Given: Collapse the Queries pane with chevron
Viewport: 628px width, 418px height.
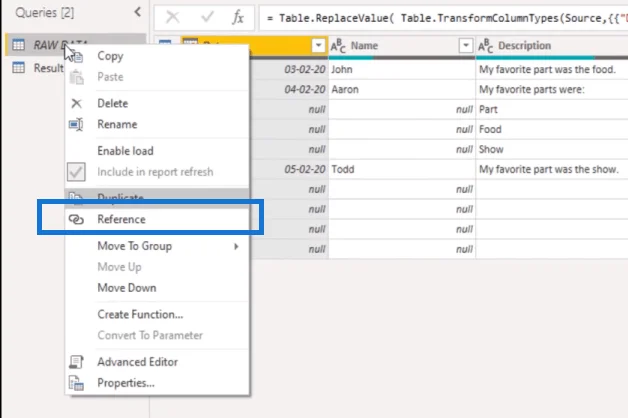Looking at the screenshot, I should point(138,12).
